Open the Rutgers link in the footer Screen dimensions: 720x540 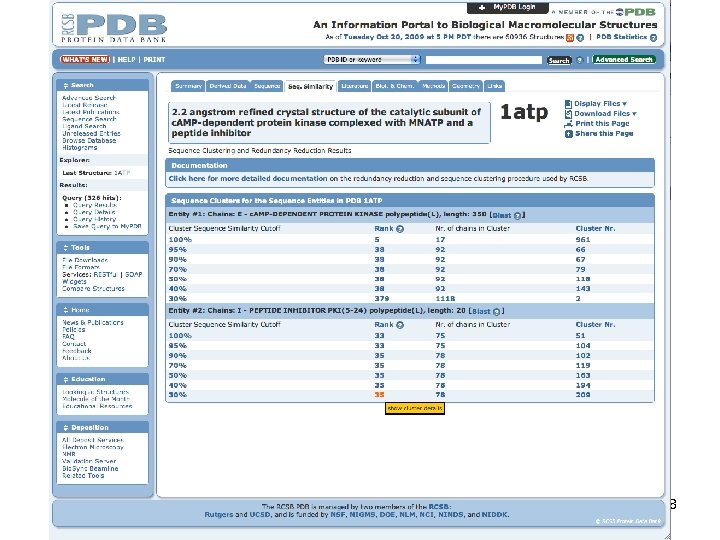219,515
